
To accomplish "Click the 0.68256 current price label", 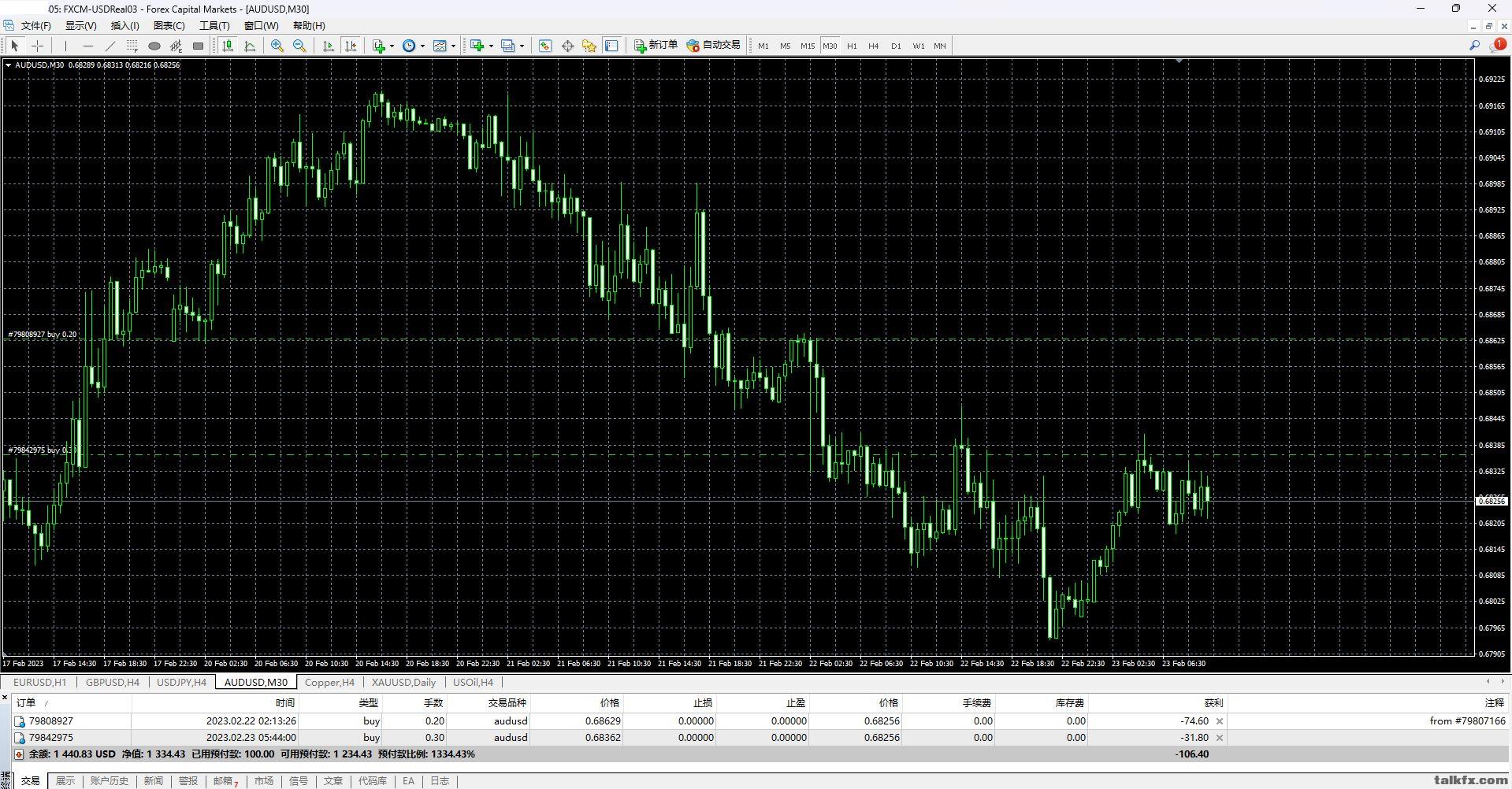I will [x=1491, y=501].
